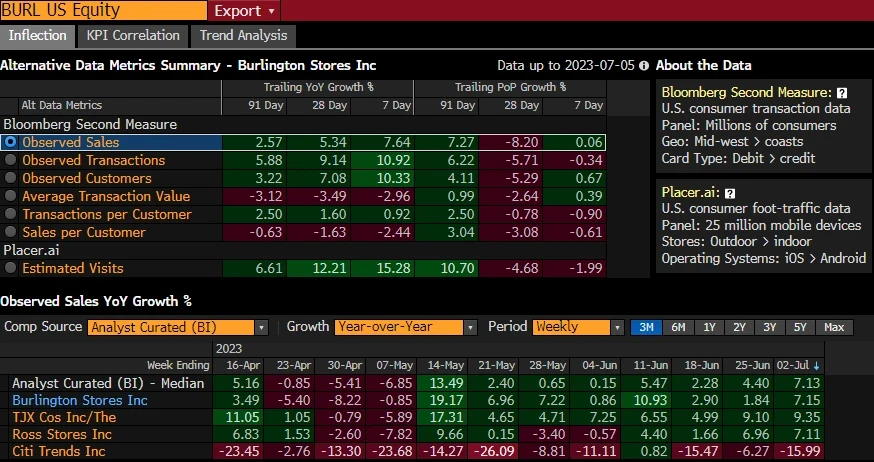The image size is (874, 462).
Task: Open the Period Weekly dropdown
Action: (x=614, y=327)
